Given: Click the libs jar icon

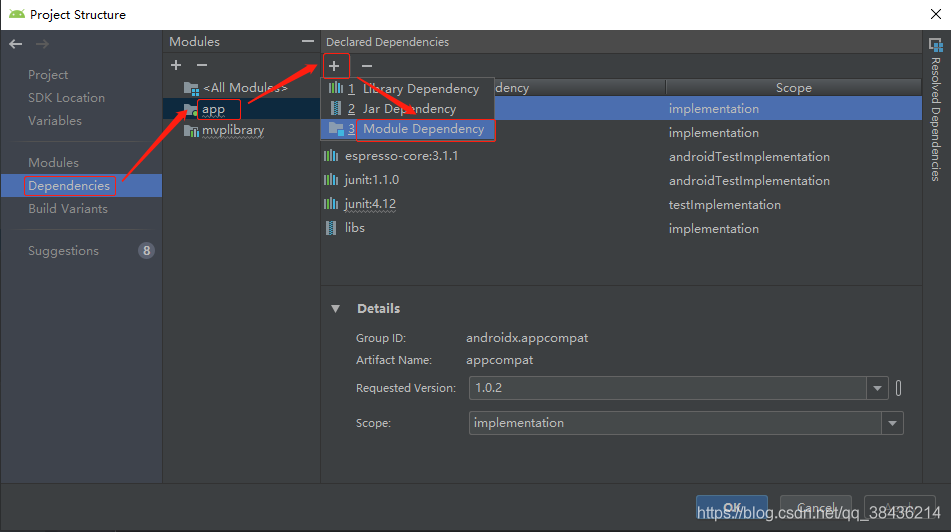Looking at the screenshot, I should click(331, 228).
